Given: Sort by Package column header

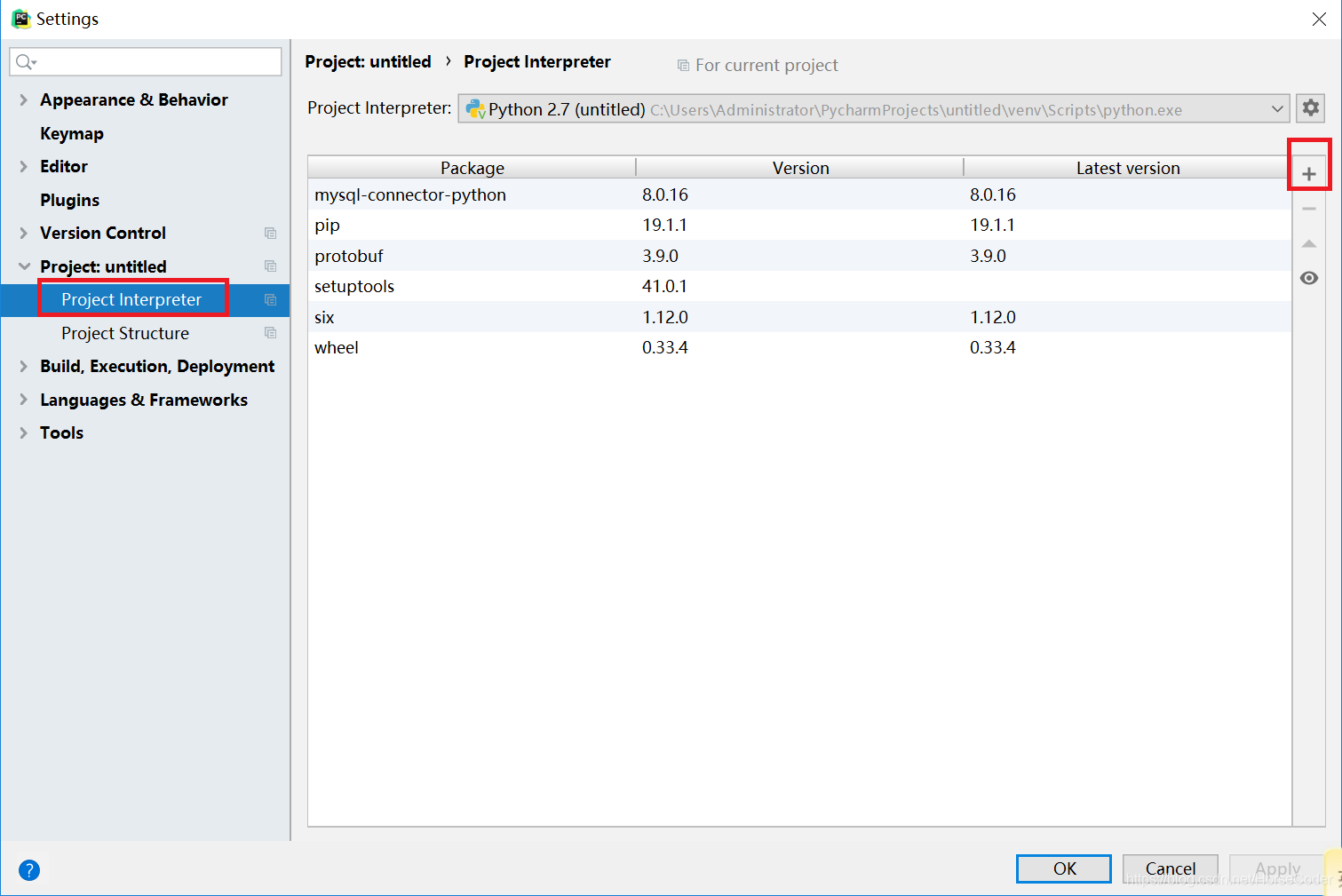Looking at the screenshot, I should pos(472,168).
